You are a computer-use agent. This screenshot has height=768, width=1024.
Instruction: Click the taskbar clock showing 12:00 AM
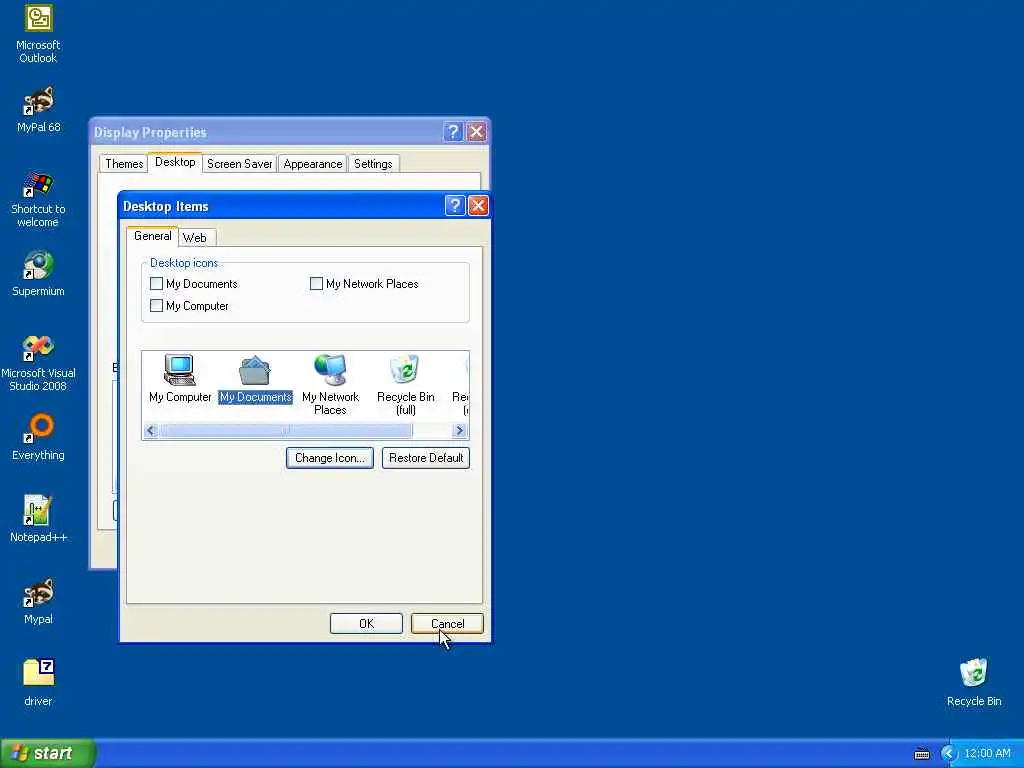(987, 754)
